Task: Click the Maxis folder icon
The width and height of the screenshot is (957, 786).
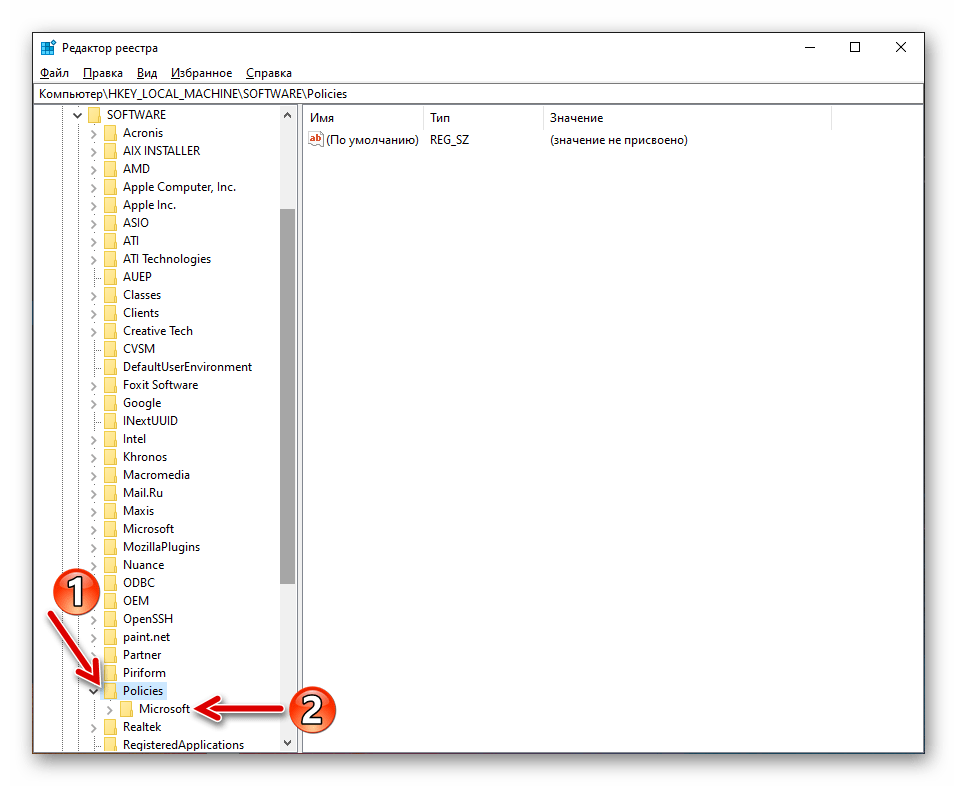Action: (110, 511)
